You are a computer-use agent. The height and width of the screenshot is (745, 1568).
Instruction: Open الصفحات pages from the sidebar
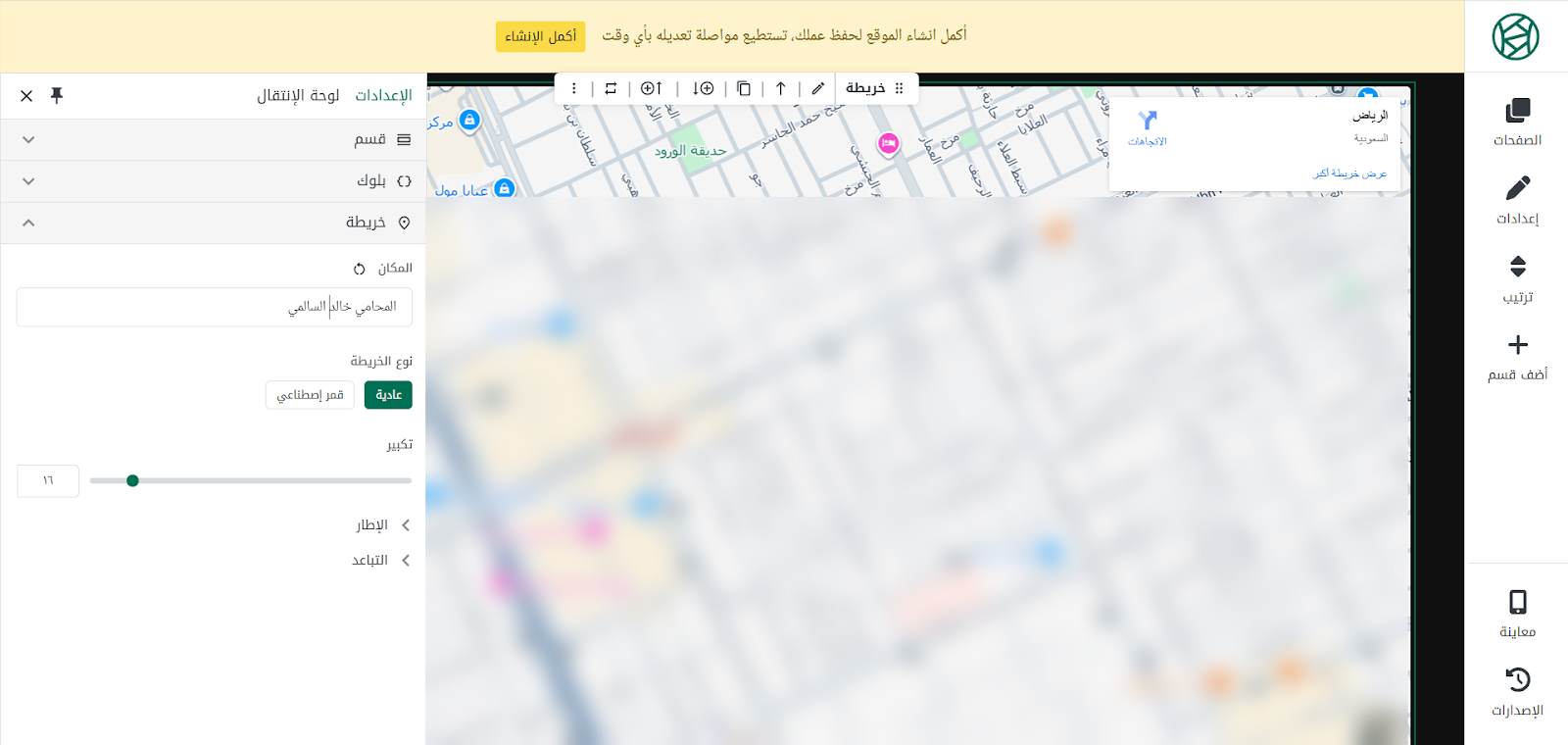click(1517, 122)
